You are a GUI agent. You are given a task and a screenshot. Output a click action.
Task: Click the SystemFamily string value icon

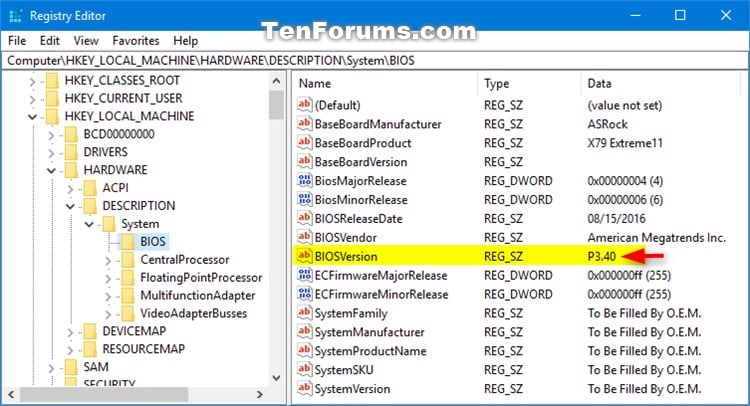304,313
